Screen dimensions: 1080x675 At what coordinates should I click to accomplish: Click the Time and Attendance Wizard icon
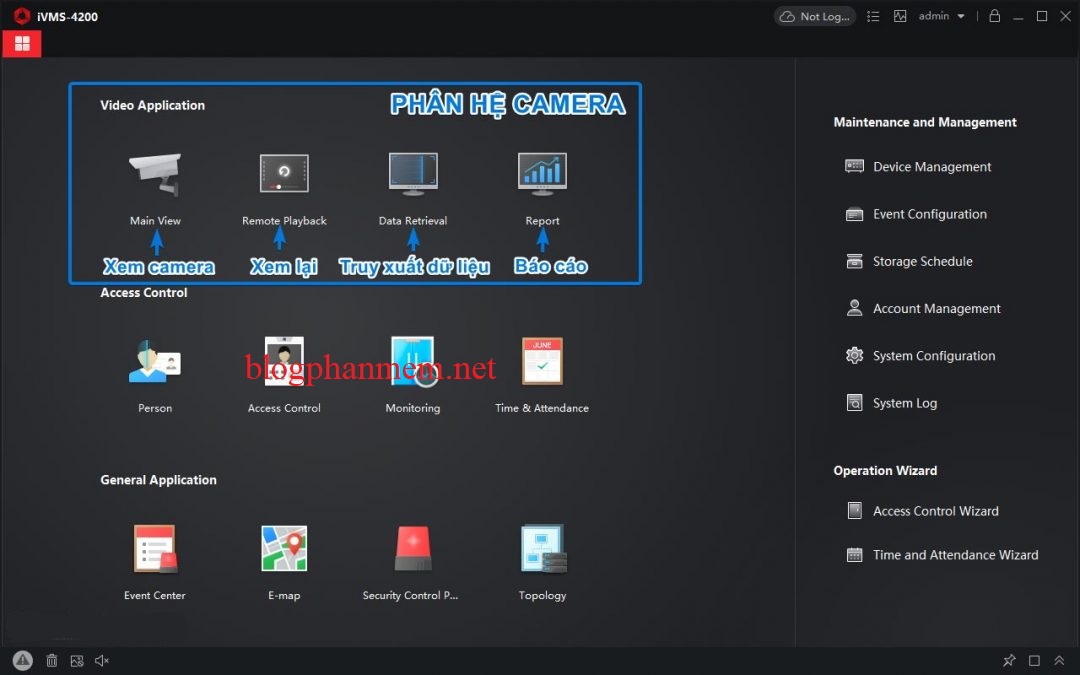(854, 554)
